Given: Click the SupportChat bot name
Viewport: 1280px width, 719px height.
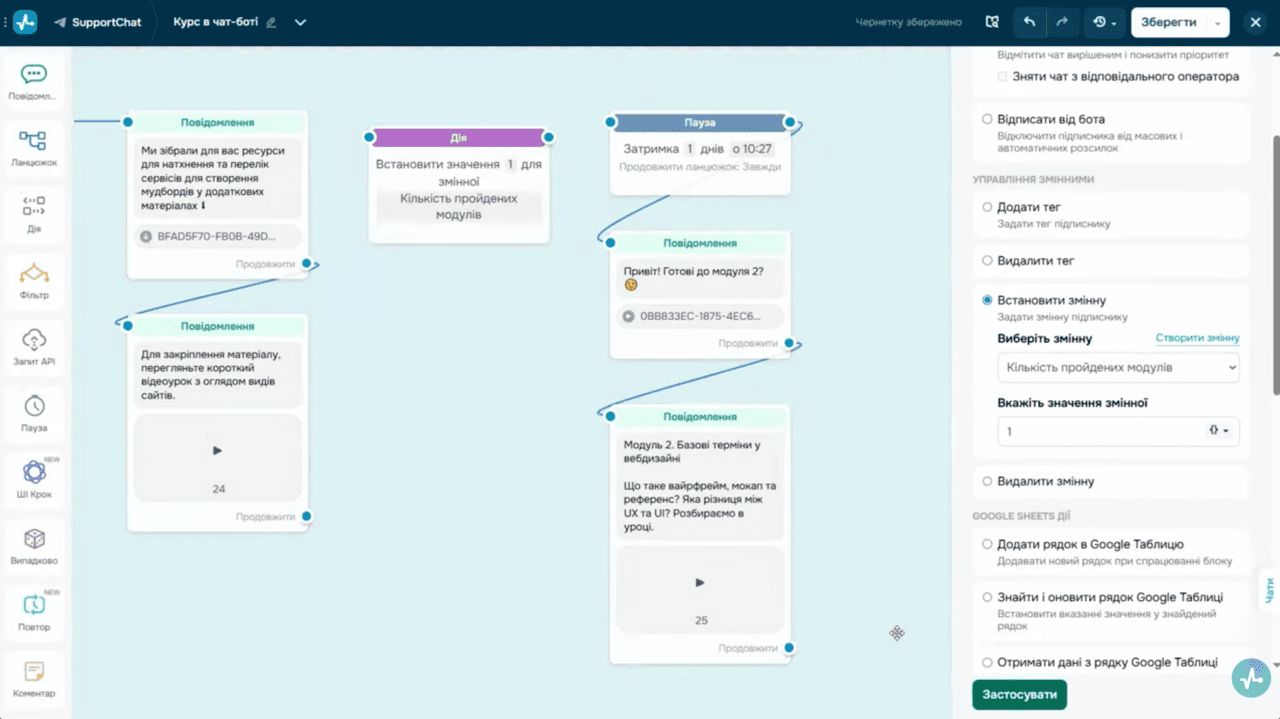Looking at the screenshot, I should coord(107,22).
